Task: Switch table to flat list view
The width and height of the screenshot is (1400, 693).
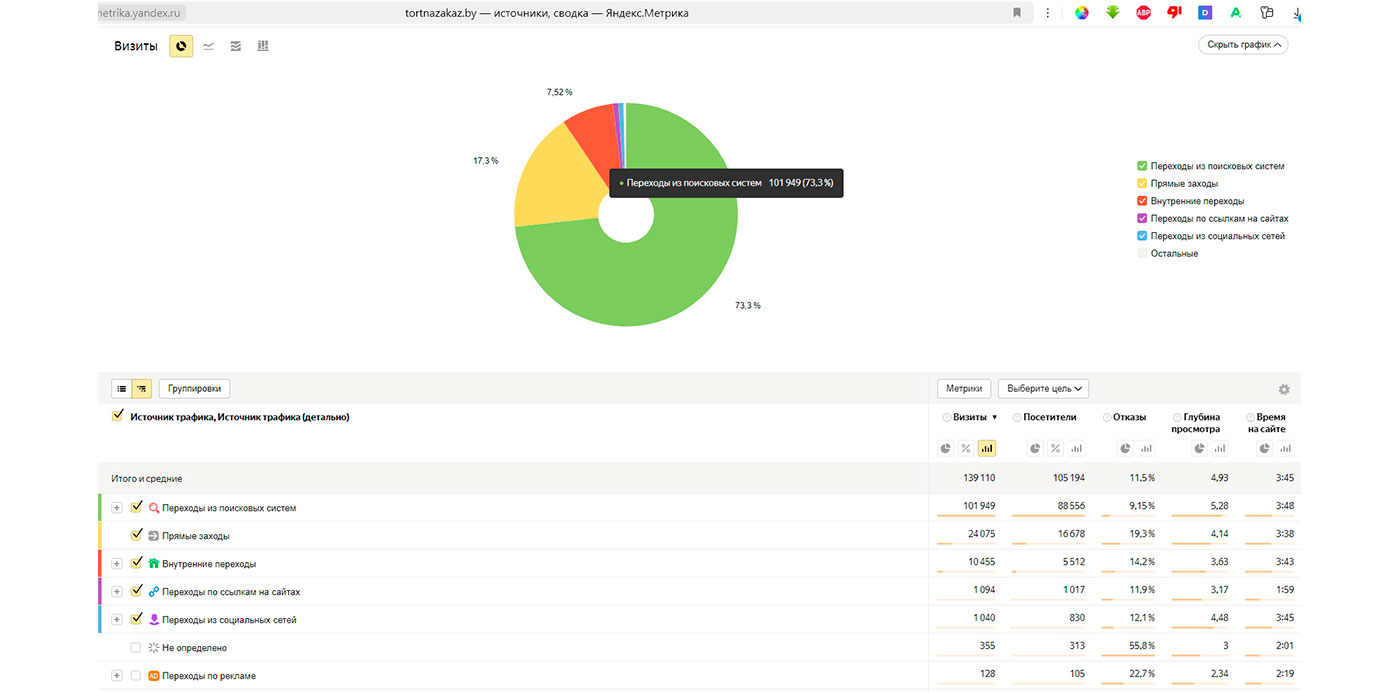Action: click(121, 388)
